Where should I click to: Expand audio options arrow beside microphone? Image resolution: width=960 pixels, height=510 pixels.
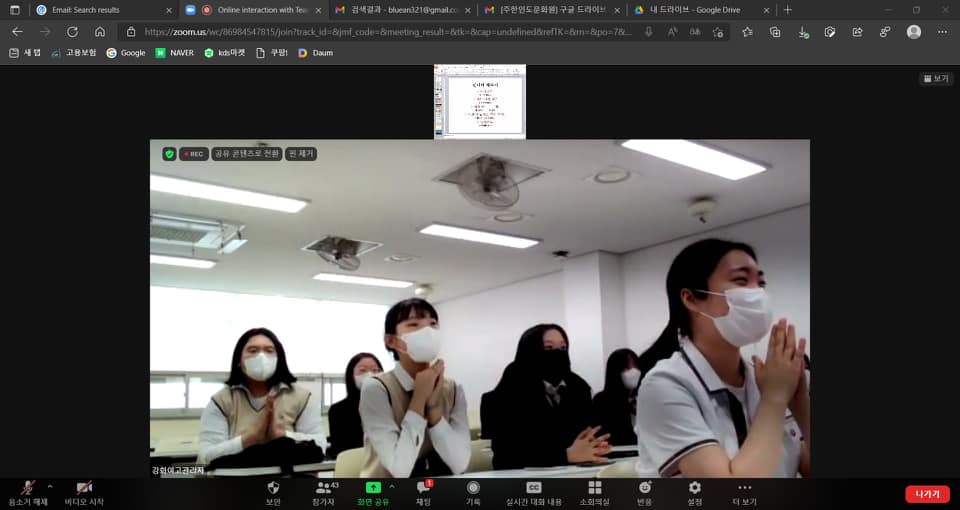coord(50,487)
